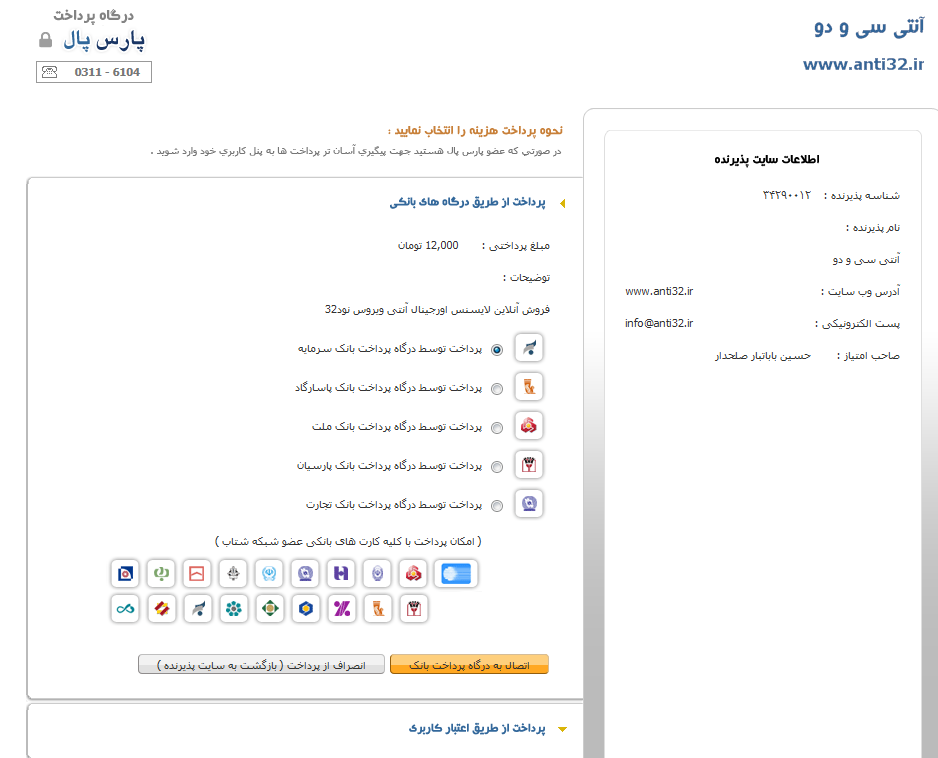Click the pale purple oval emblem between Saderat and Mellat icons

pos(377,574)
